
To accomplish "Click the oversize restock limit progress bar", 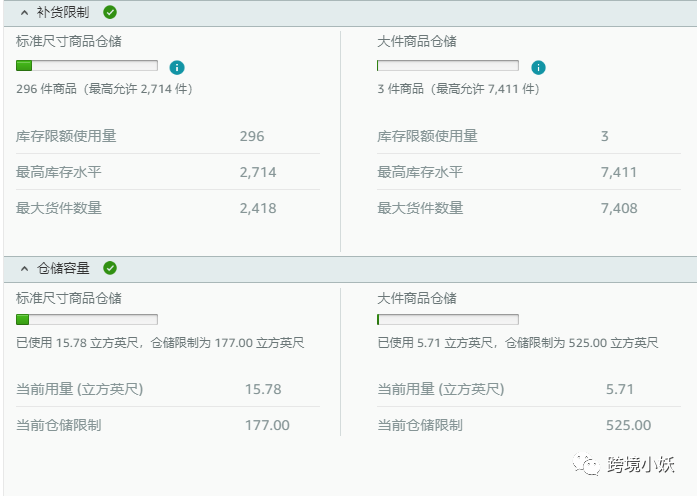I will (447, 66).
